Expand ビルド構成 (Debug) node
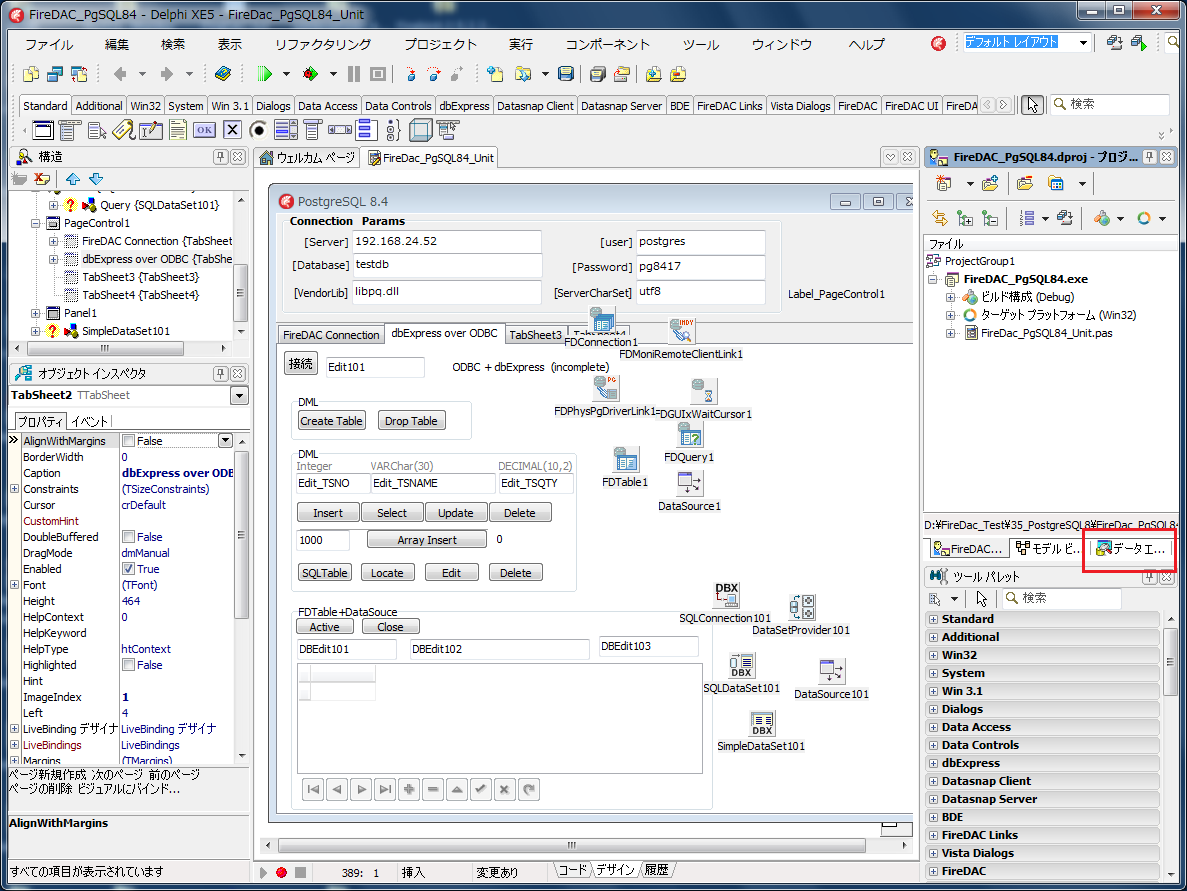Image resolution: width=1187 pixels, height=891 pixels. pos(951,297)
